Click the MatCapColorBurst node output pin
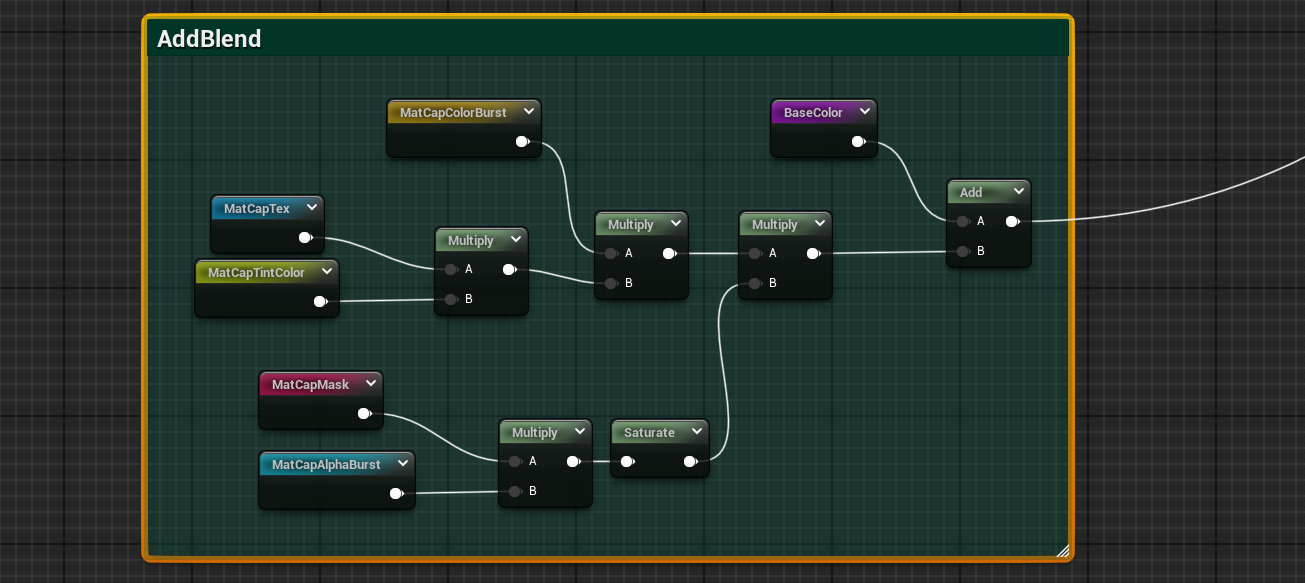The height and width of the screenshot is (583, 1305). (x=522, y=142)
